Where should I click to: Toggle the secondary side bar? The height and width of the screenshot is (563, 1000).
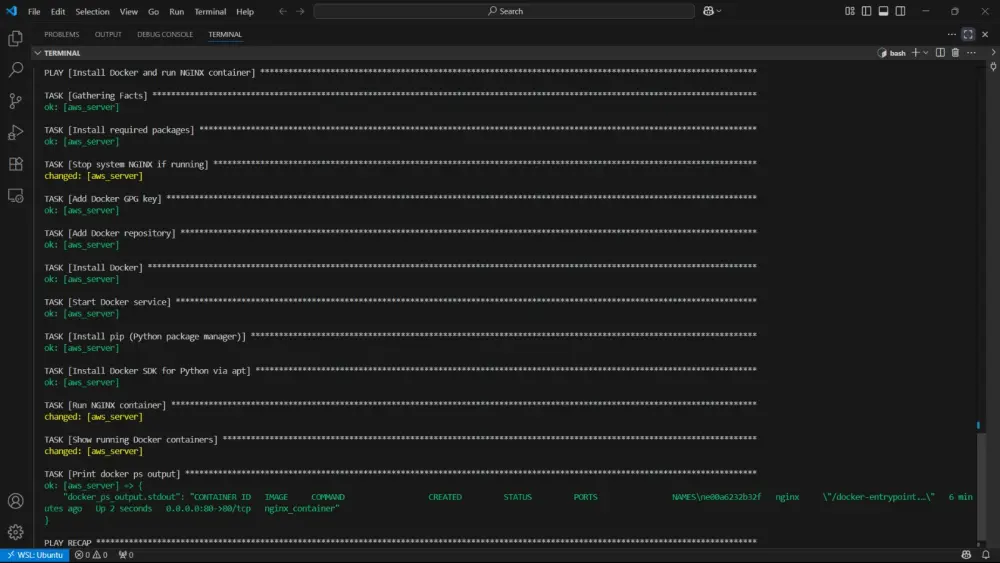[x=901, y=11]
